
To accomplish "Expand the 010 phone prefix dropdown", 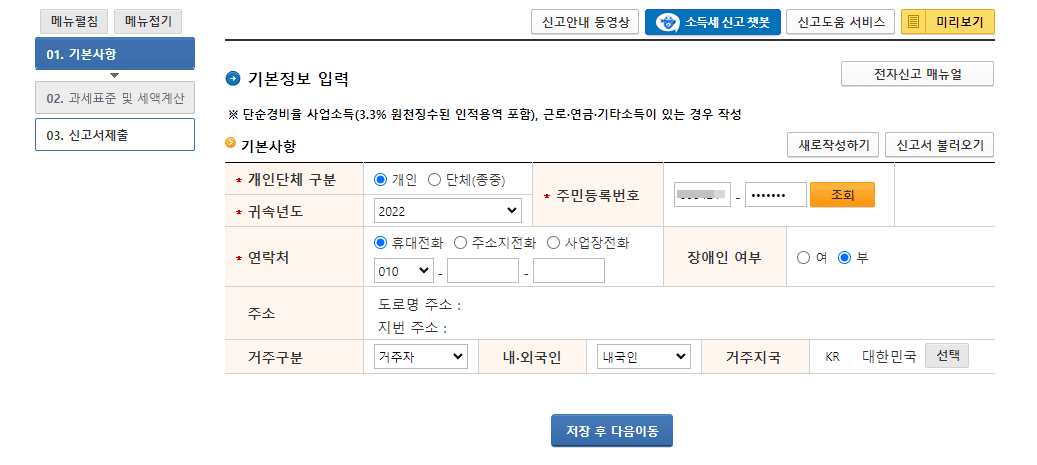I will [403, 270].
